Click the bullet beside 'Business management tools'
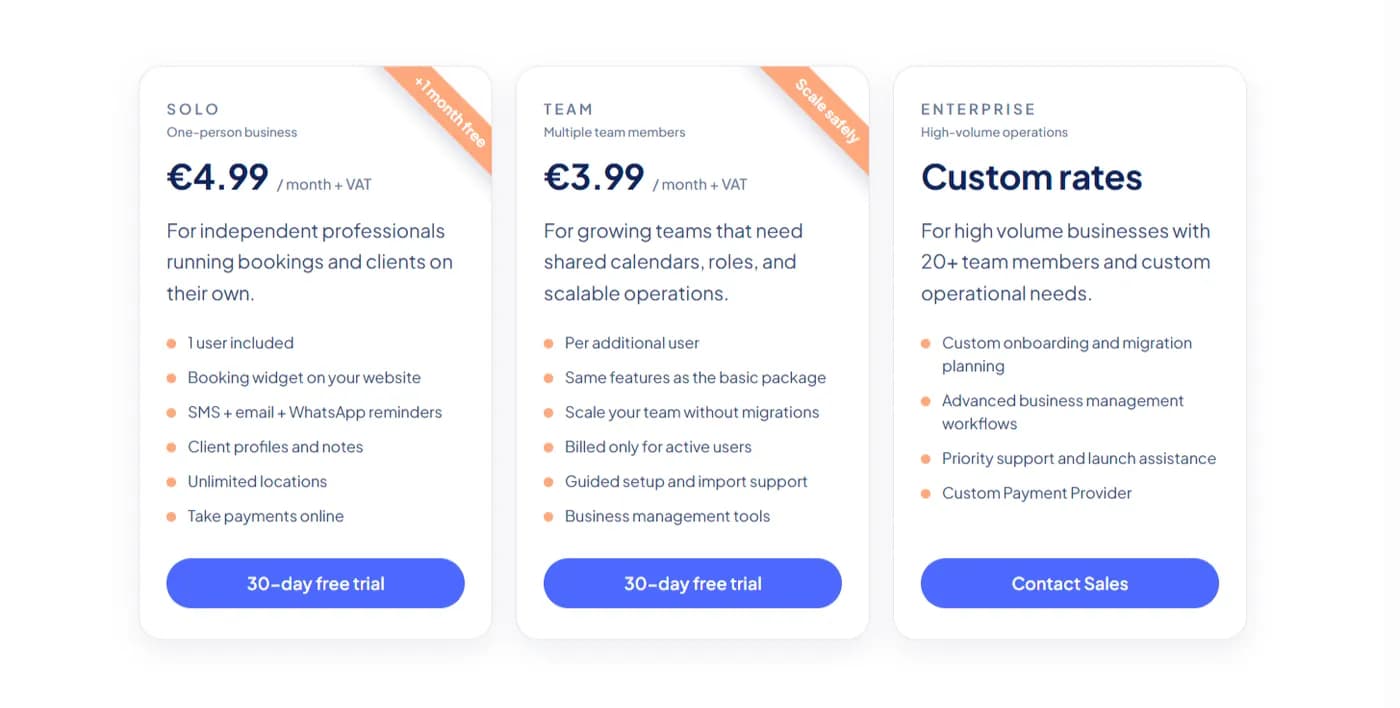Image resolution: width=1400 pixels, height=708 pixels. point(547,517)
